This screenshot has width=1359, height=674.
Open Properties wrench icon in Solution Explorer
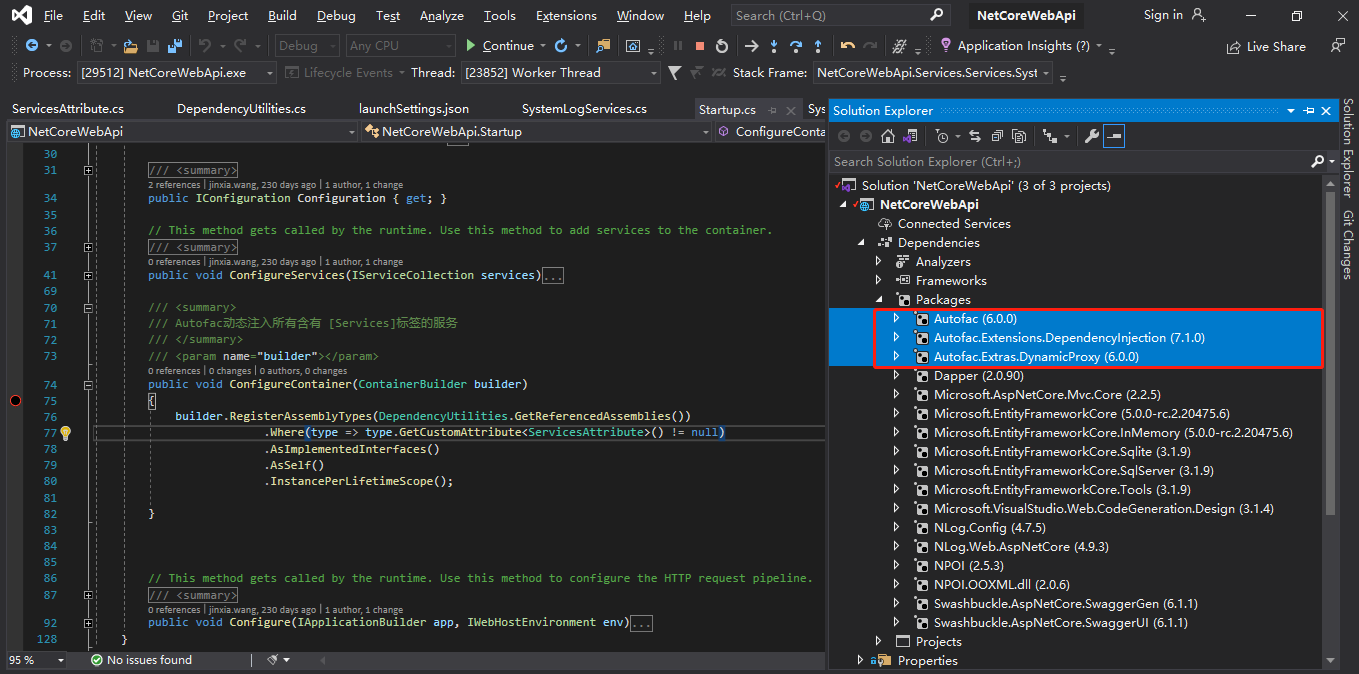point(1091,136)
